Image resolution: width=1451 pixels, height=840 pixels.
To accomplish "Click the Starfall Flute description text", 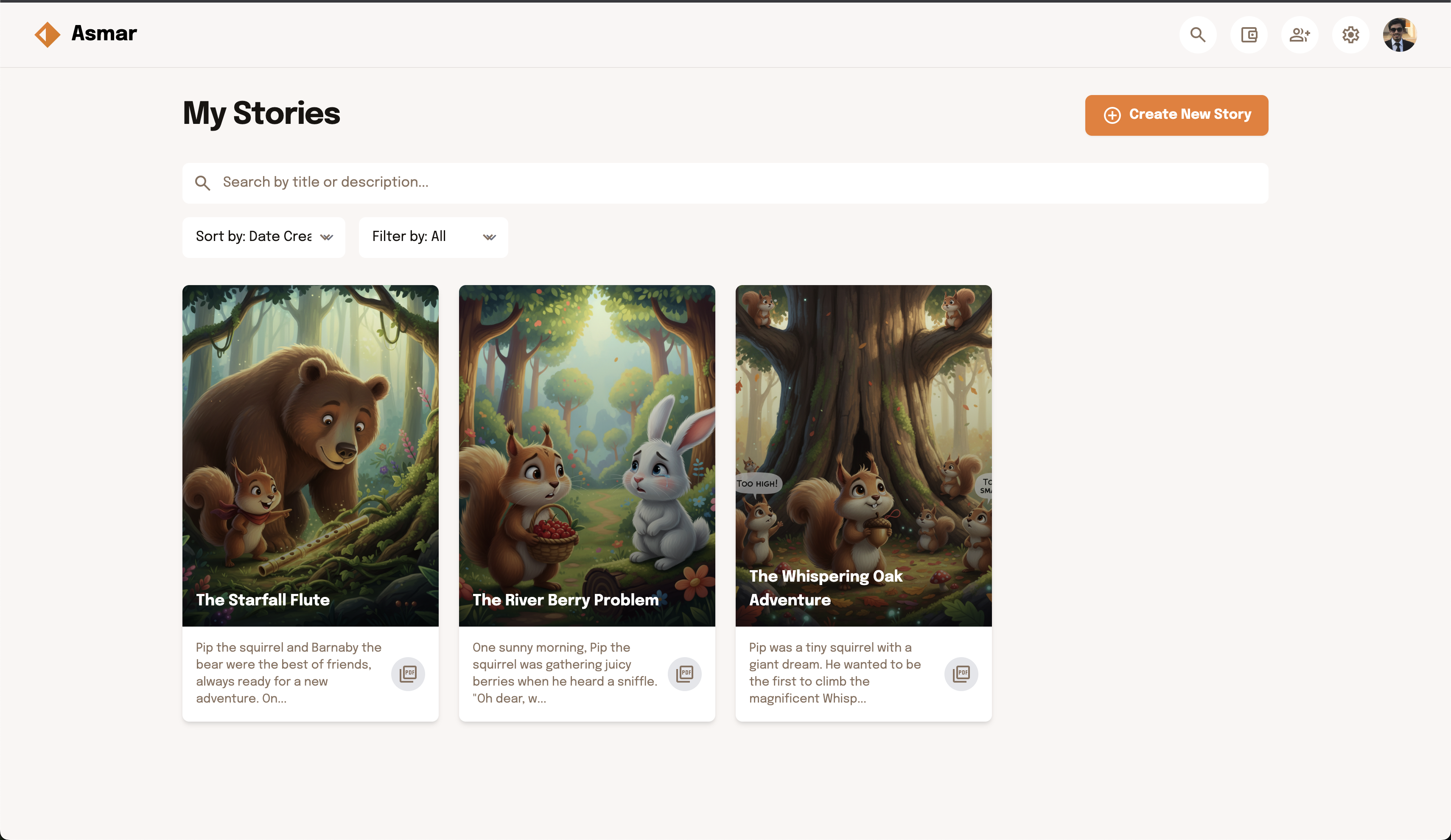I will [289, 672].
